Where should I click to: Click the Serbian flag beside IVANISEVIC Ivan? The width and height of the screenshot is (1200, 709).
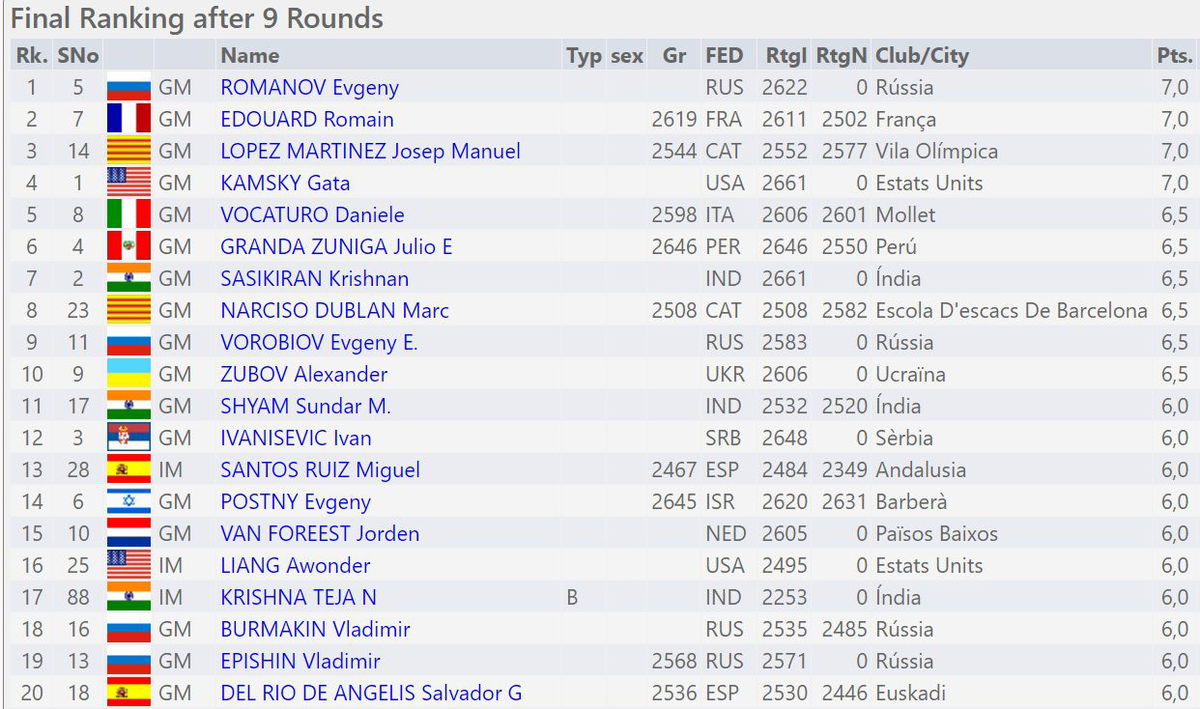click(128, 438)
